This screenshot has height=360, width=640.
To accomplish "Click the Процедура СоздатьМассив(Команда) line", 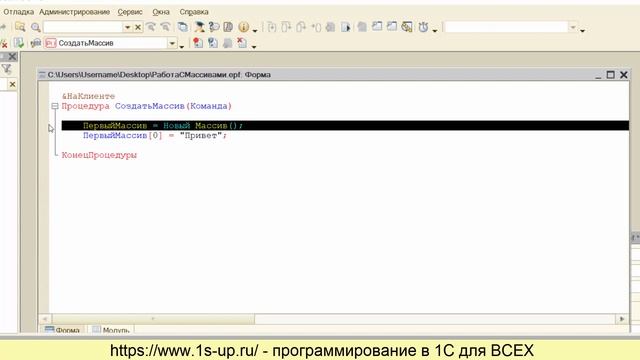I will [147, 106].
